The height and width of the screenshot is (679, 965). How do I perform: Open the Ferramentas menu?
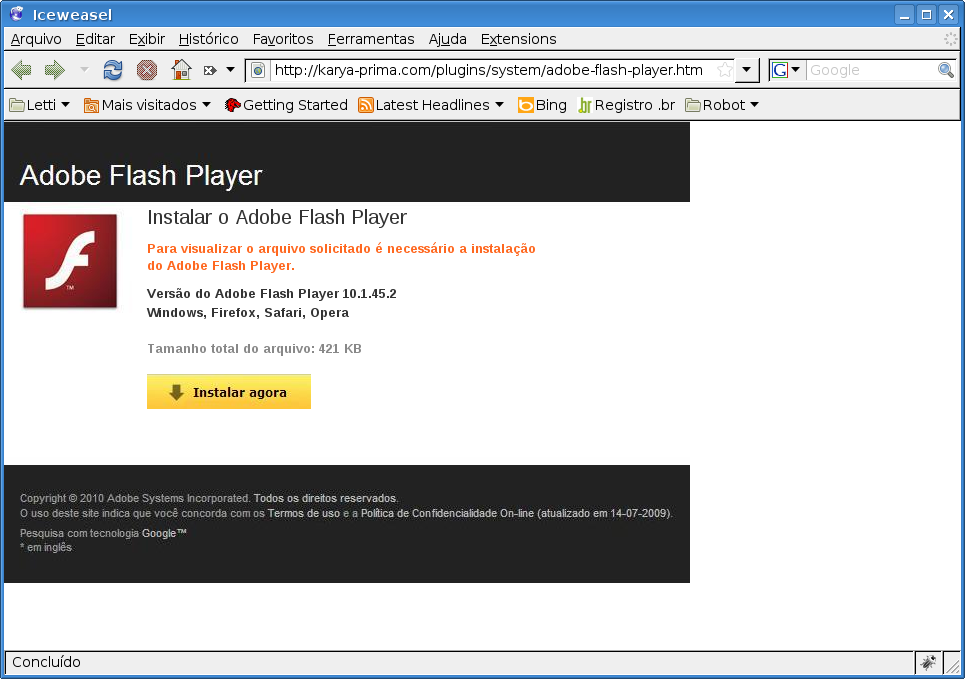click(371, 39)
